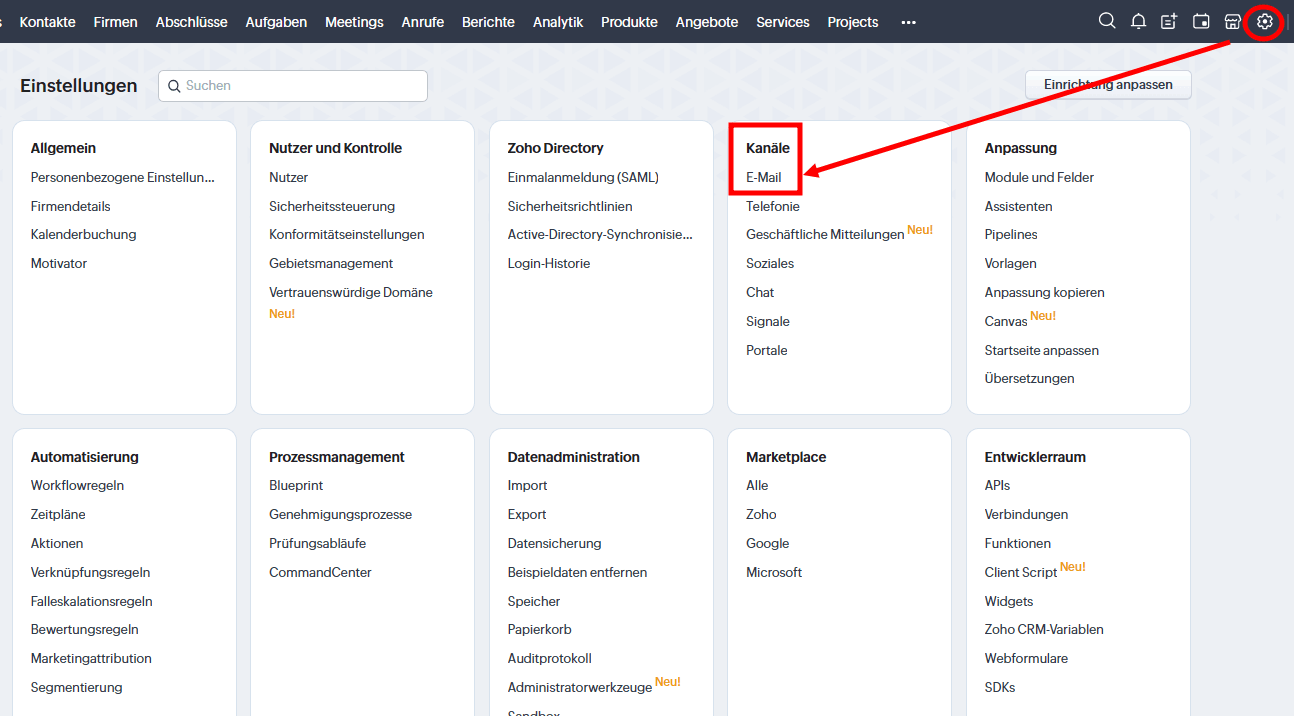
Task: Open Google under Marketplace
Action: point(768,543)
